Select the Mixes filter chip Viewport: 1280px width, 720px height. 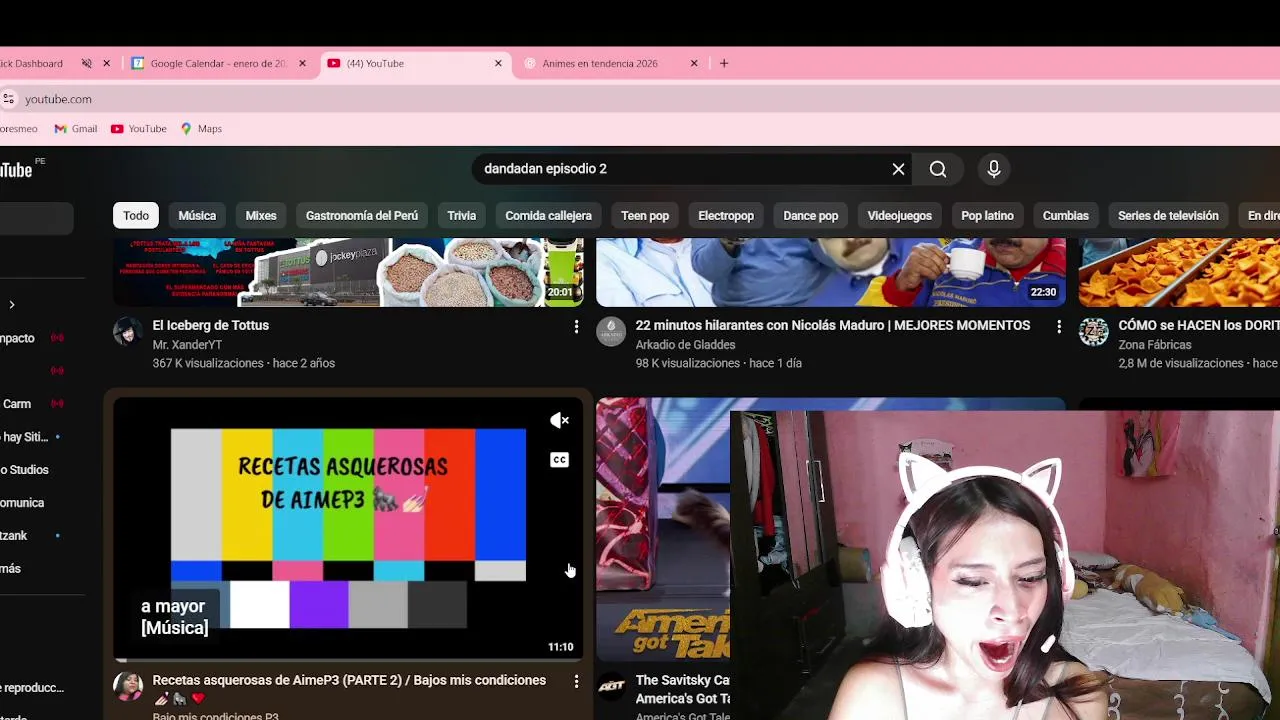(x=261, y=216)
